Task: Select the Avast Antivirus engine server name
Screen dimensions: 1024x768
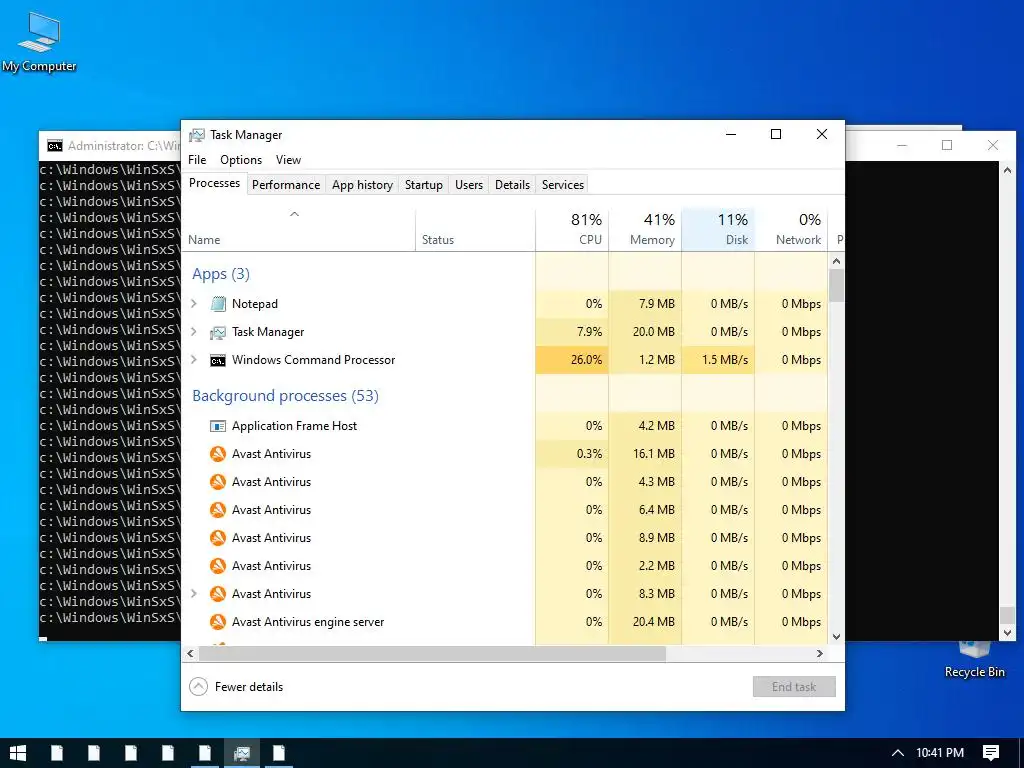Action: (308, 622)
